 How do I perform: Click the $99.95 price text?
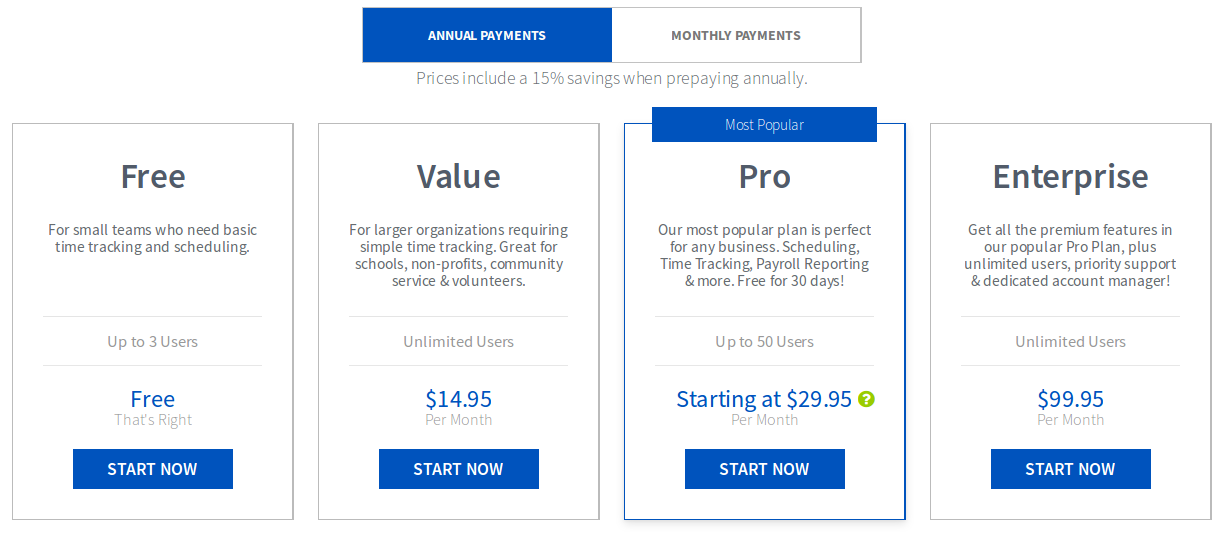[x=1070, y=399]
